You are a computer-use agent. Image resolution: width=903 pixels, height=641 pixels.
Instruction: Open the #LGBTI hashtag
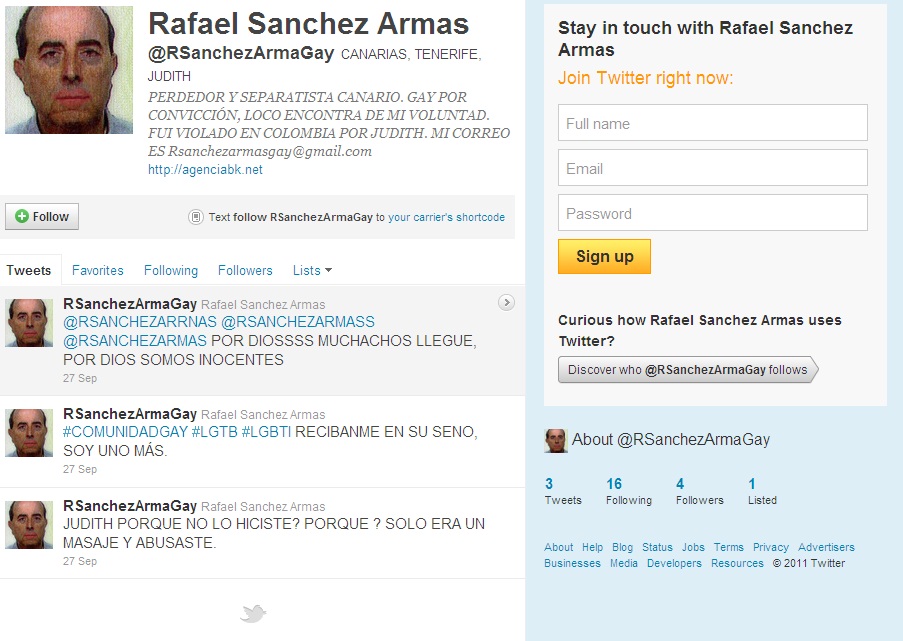coord(266,431)
